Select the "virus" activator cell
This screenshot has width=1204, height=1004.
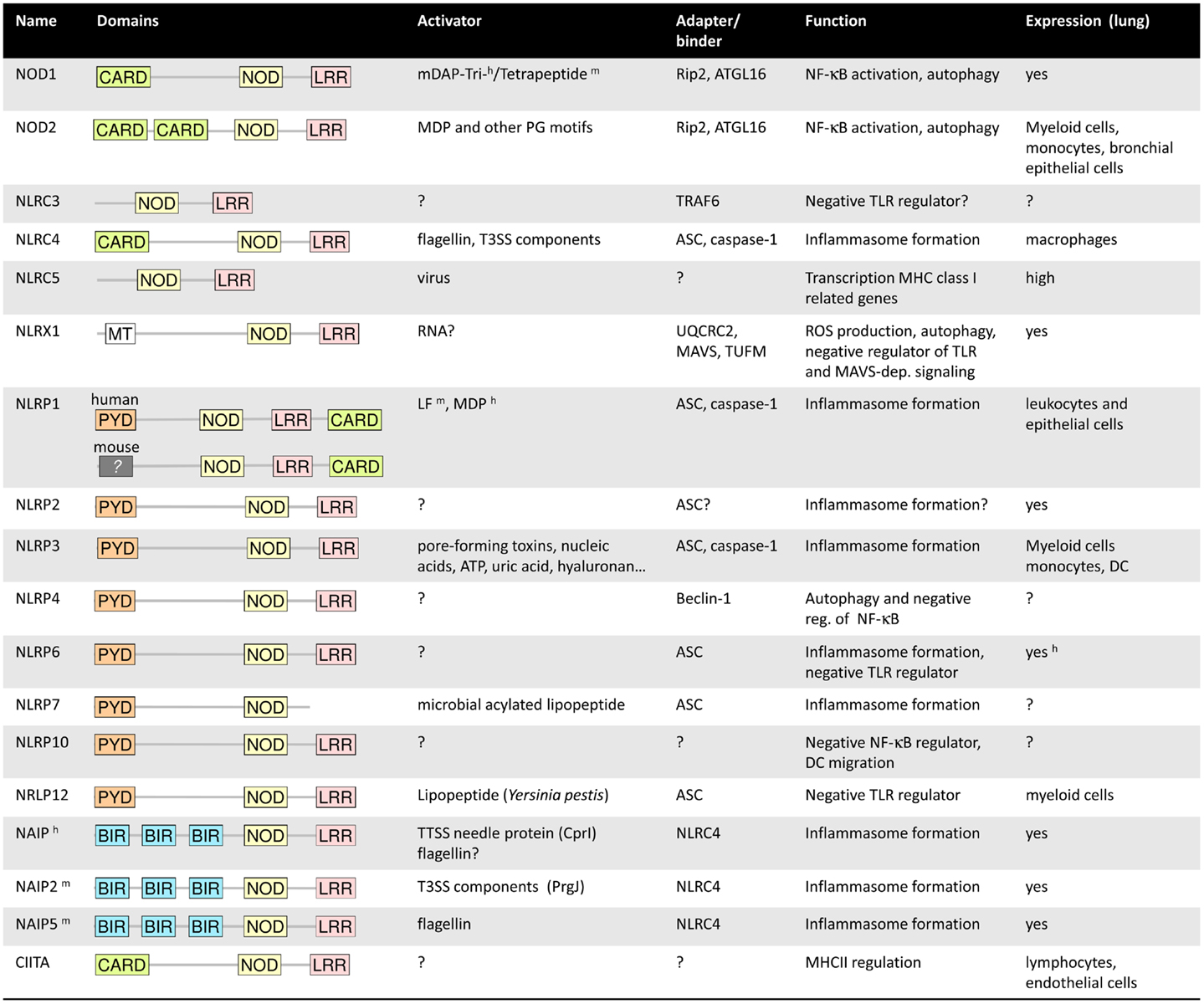click(x=433, y=278)
